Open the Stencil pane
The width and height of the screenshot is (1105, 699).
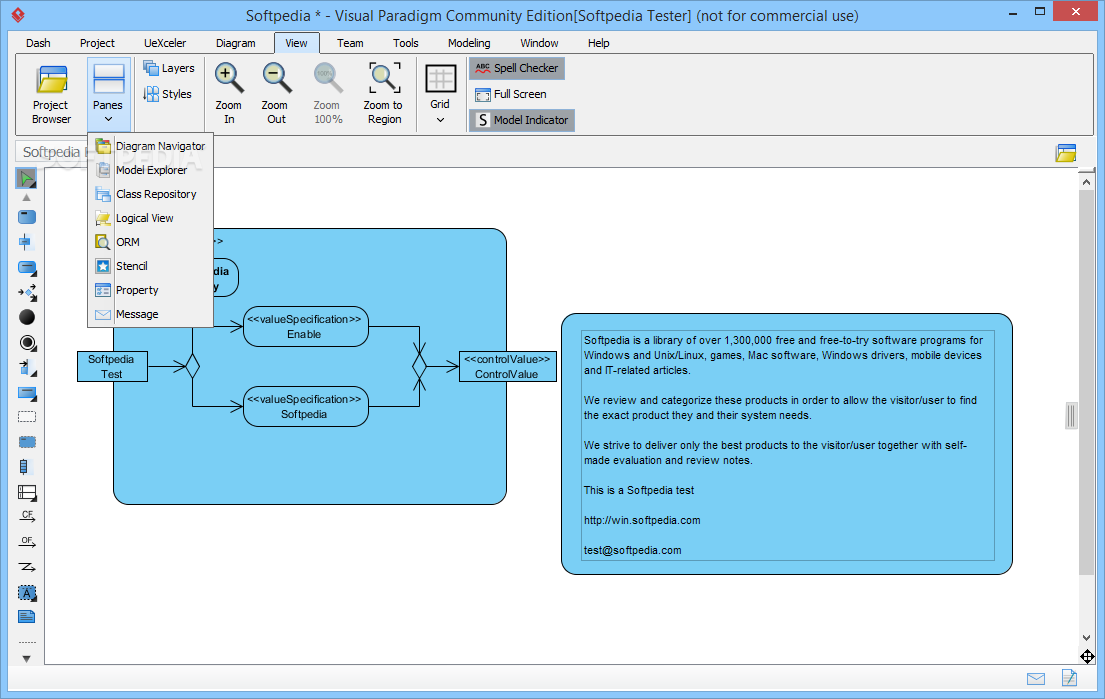(150, 266)
